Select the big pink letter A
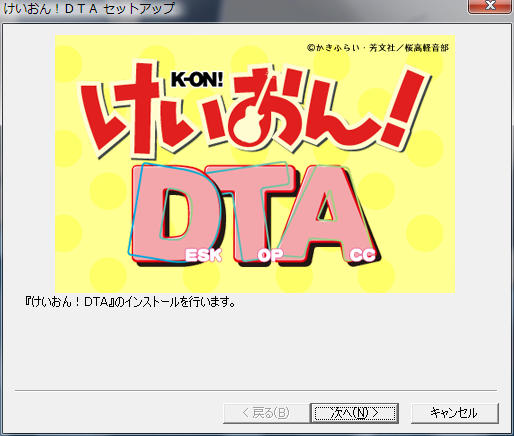The width and height of the screenshot is (514, 436). point(328,213)
